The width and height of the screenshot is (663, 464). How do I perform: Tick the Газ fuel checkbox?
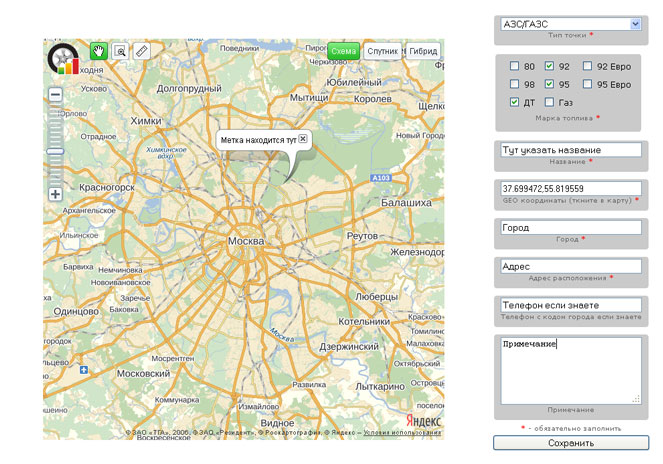pyautogui.click(x=550, y=102)
